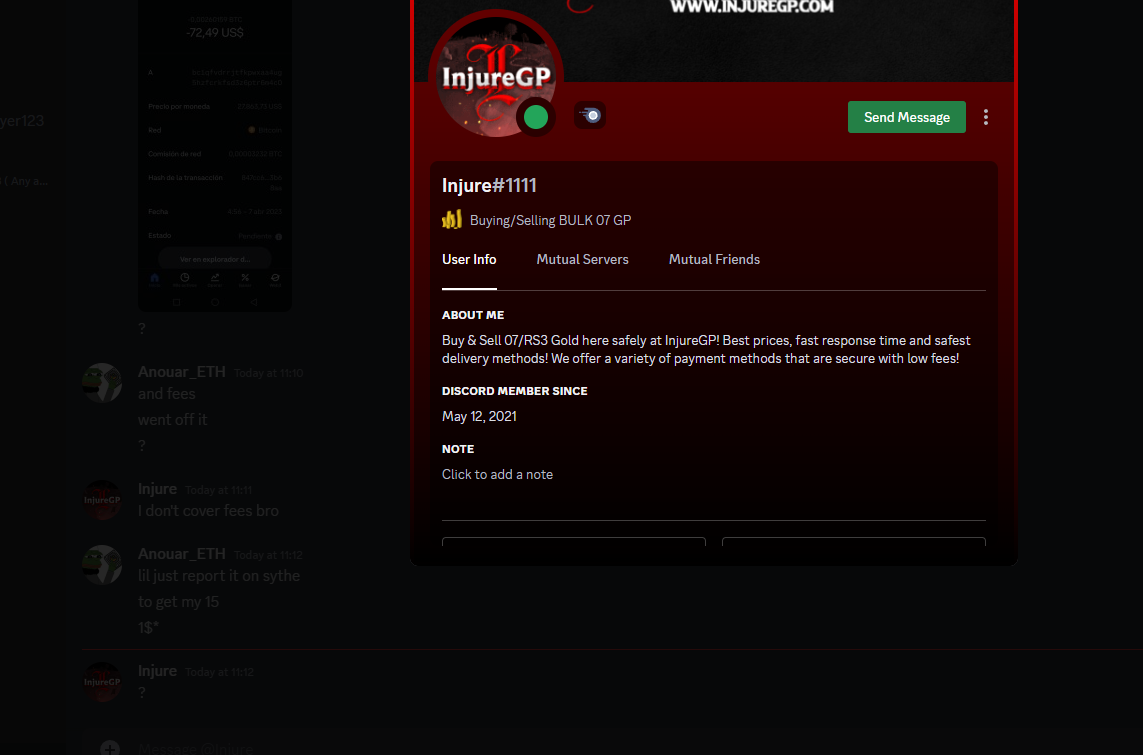Open the Mutual Friends tab

click(x=714, y=259)
